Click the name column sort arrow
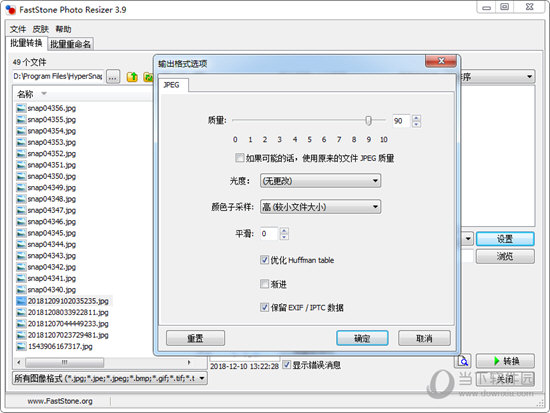Viewport: 550px width, 413px height. click(x=44, y=93)
